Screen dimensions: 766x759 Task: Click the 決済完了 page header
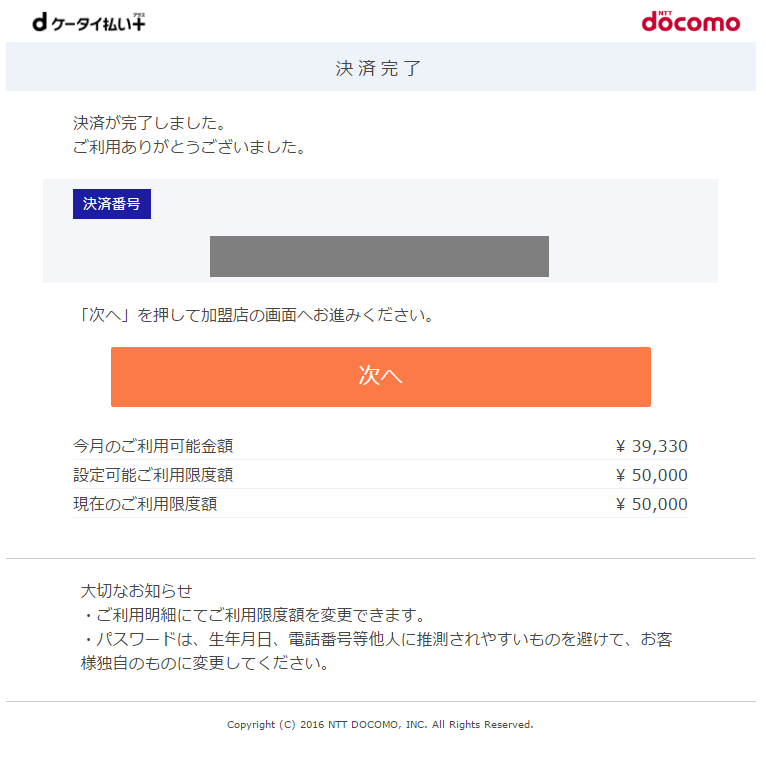379,68
